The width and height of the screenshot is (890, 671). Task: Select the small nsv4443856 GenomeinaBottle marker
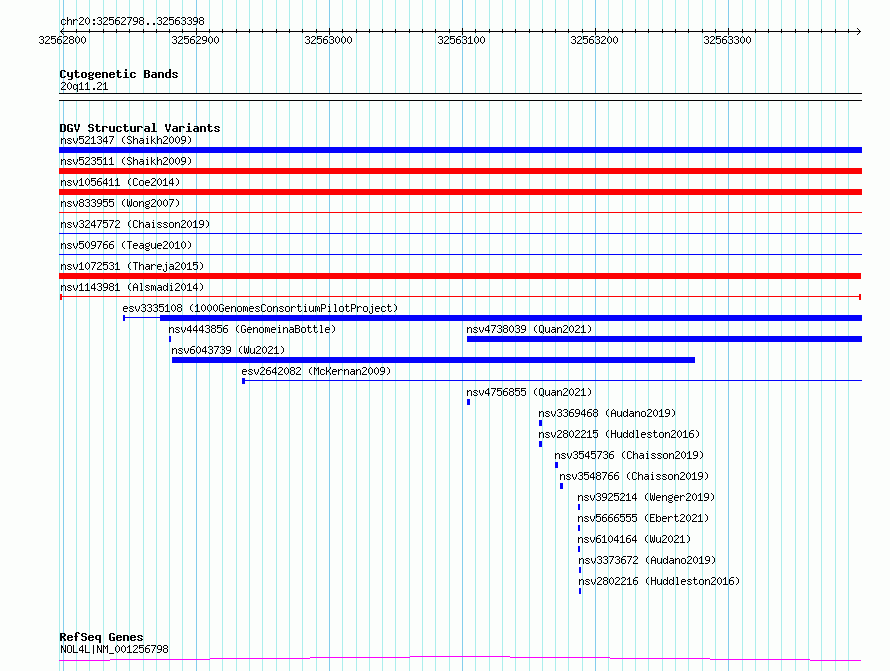[170, 339]
